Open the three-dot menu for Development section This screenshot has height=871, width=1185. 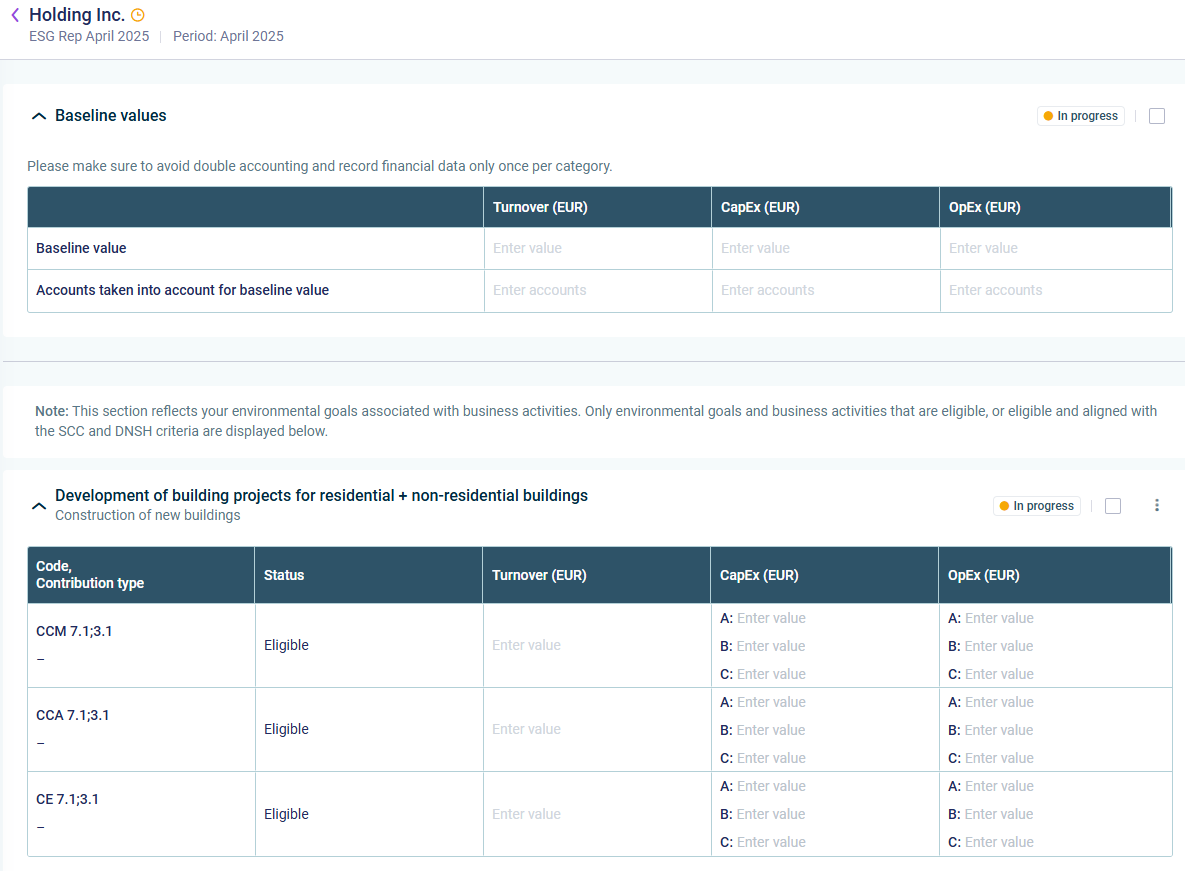click(1157, 506)
